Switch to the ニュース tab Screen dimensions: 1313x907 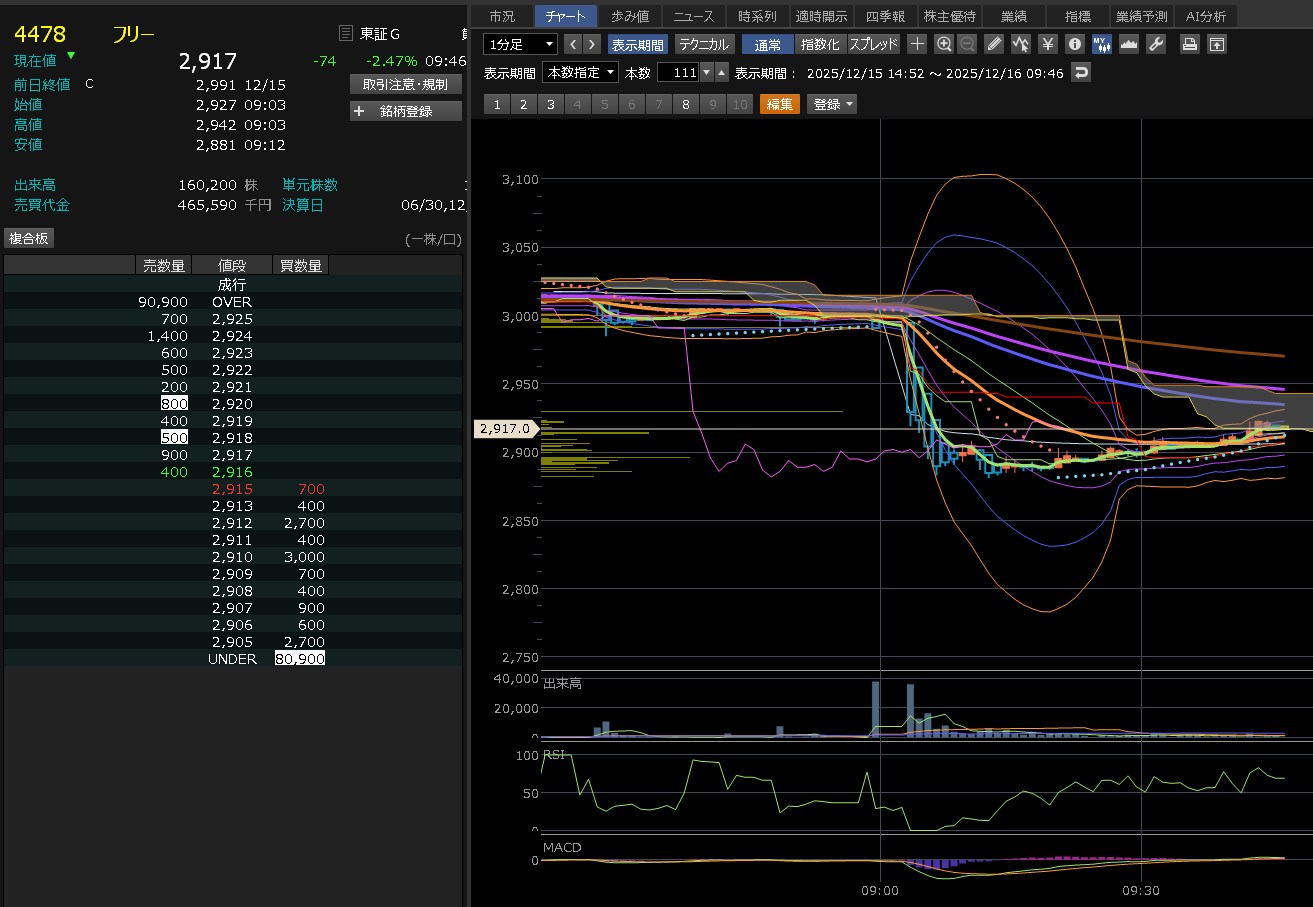(693, 16)
